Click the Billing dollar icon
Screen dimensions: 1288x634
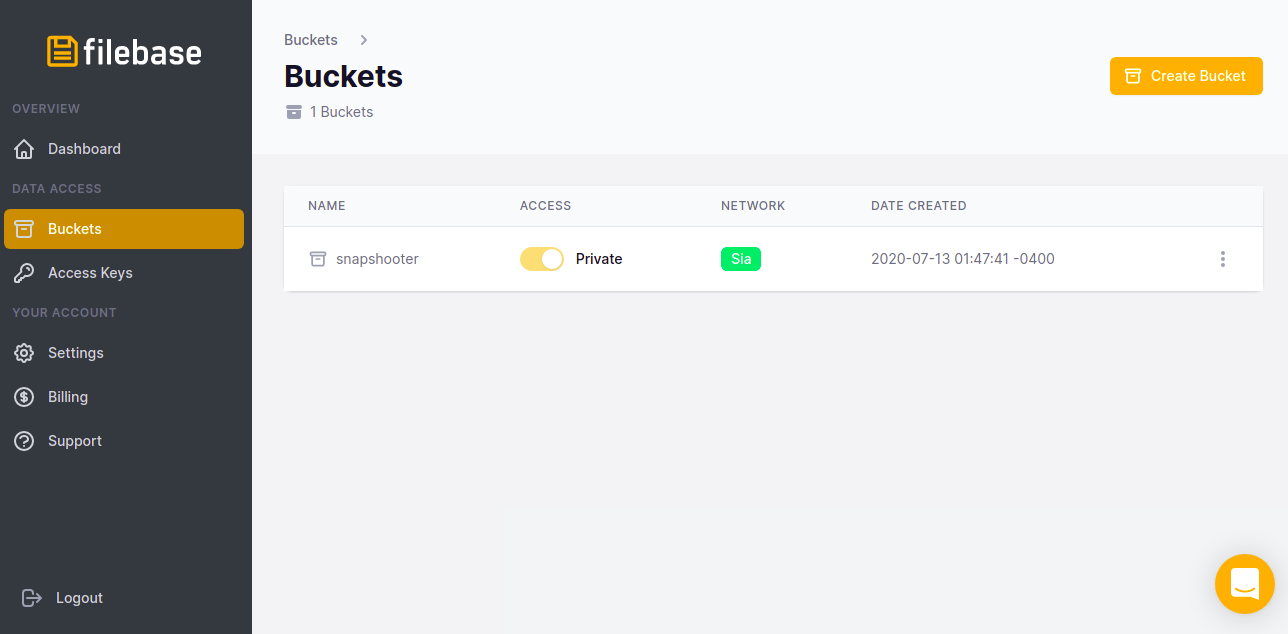[24, 397]
